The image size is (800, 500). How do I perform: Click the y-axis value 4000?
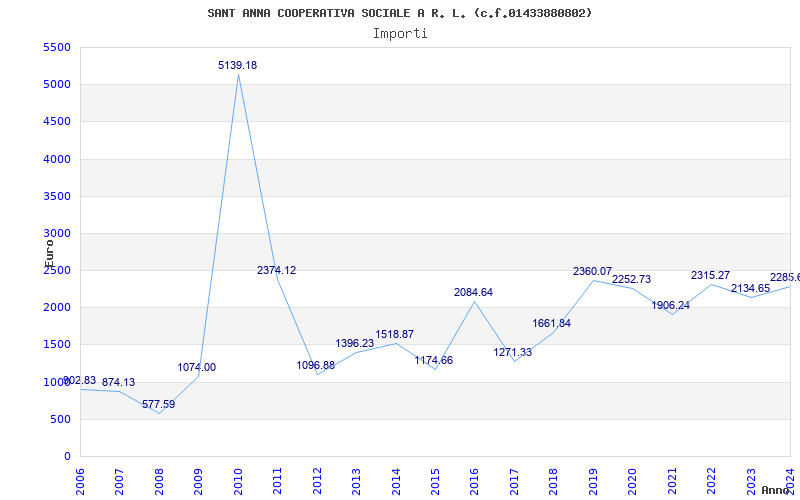(57, 159)
